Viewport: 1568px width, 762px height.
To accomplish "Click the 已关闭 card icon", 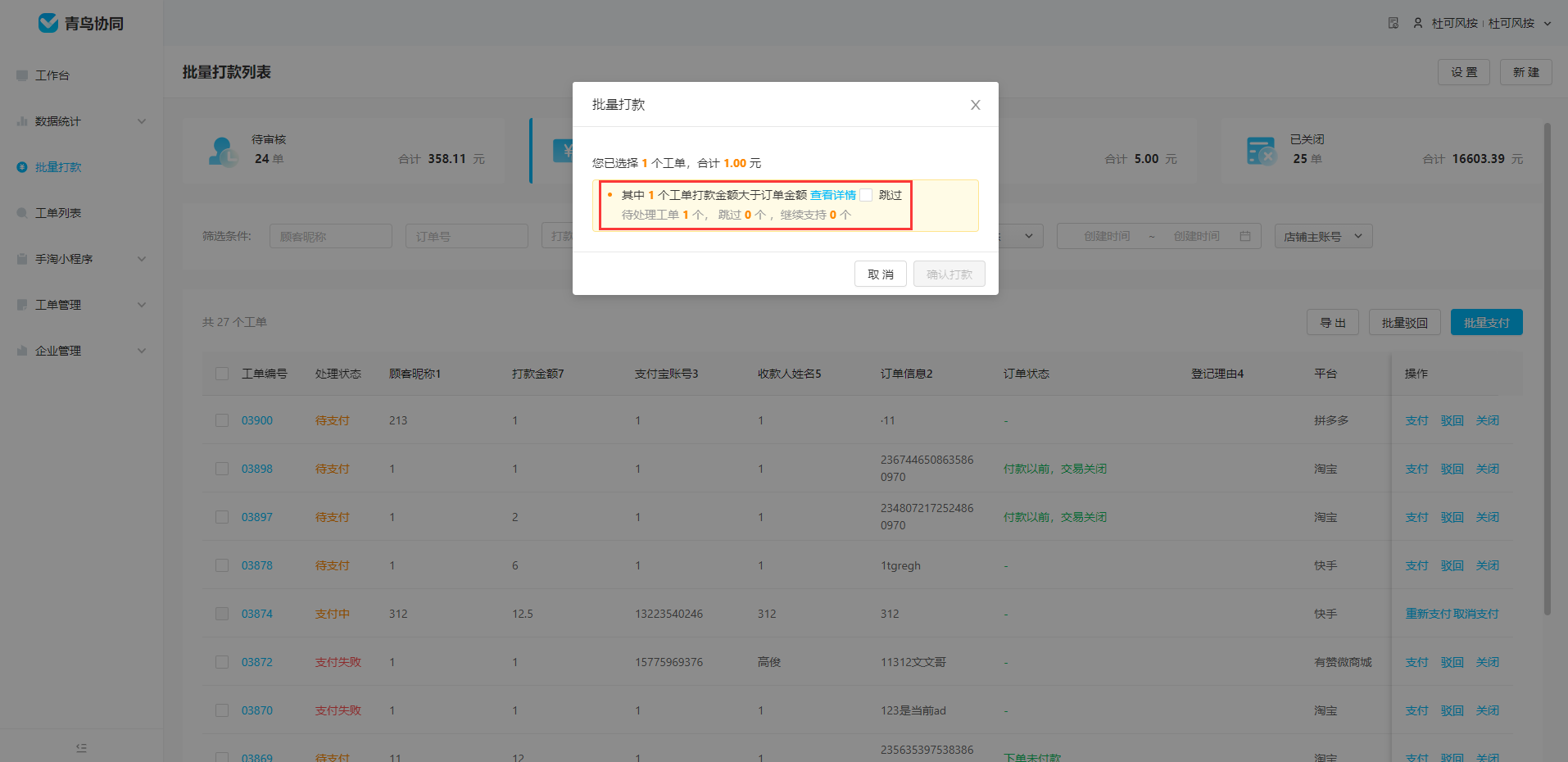I will point(1261,151).
